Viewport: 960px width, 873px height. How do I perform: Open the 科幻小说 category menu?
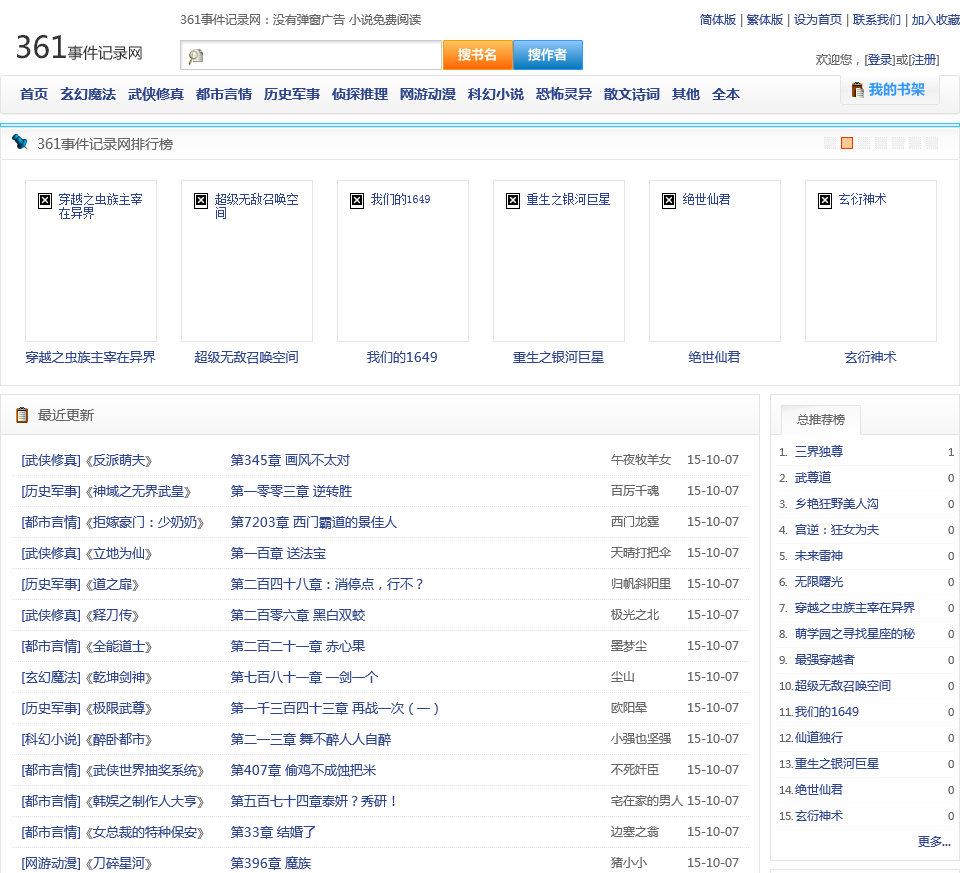point(496,94)
